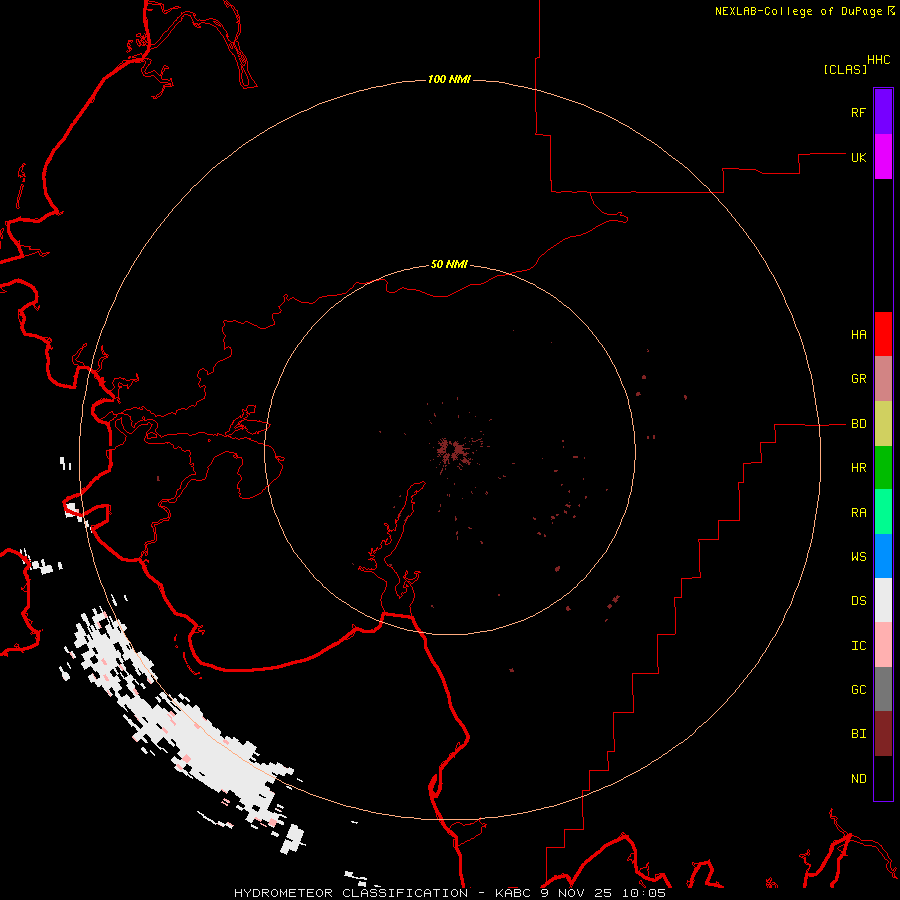Screen dimensions: 900x900
Task: Click the RA legend label
Action: pyautogui.click(x=858, y=513)
